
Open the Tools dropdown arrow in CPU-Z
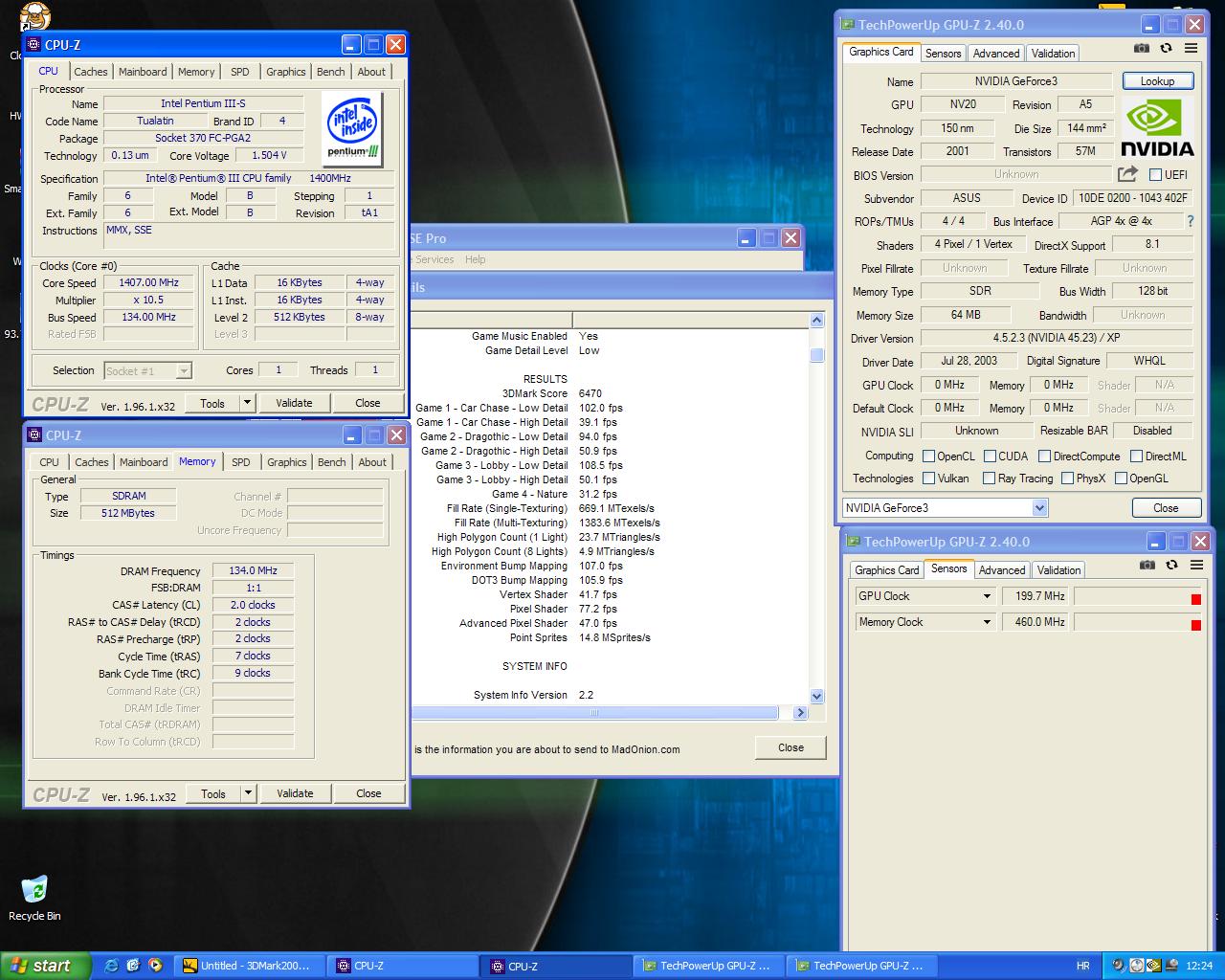tap(247, 403)
